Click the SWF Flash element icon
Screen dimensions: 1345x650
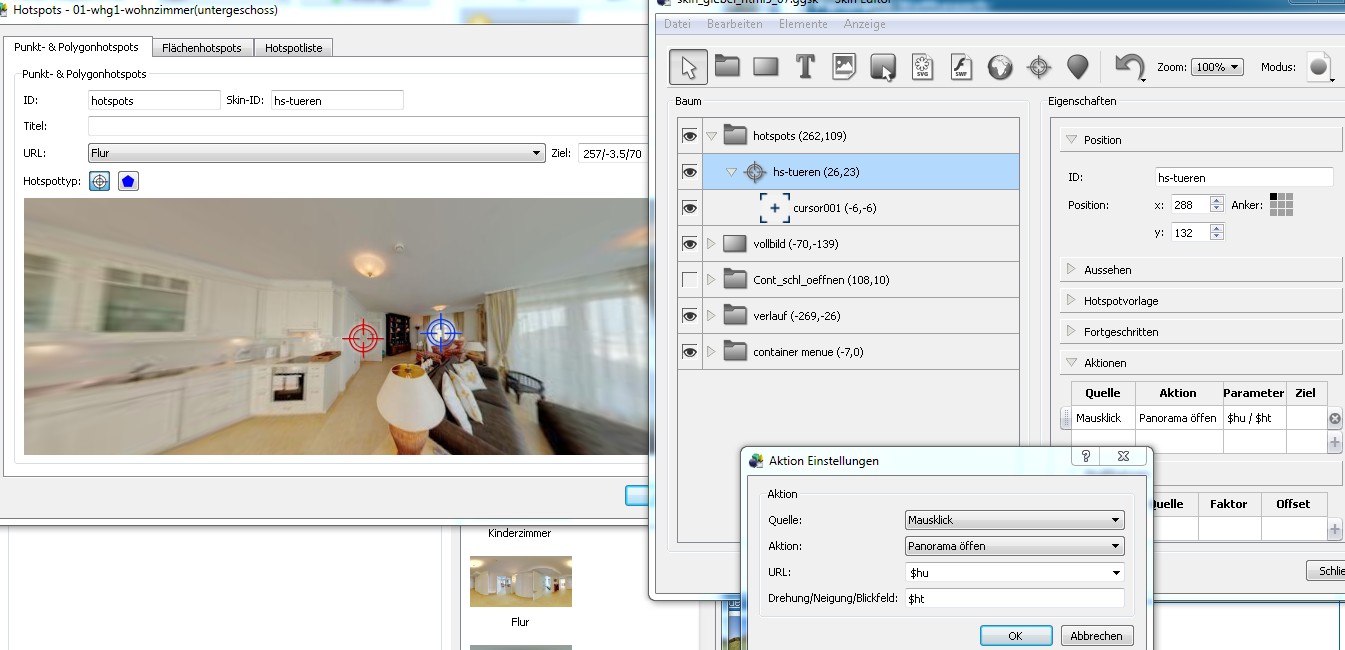click(x=961, y=67)
